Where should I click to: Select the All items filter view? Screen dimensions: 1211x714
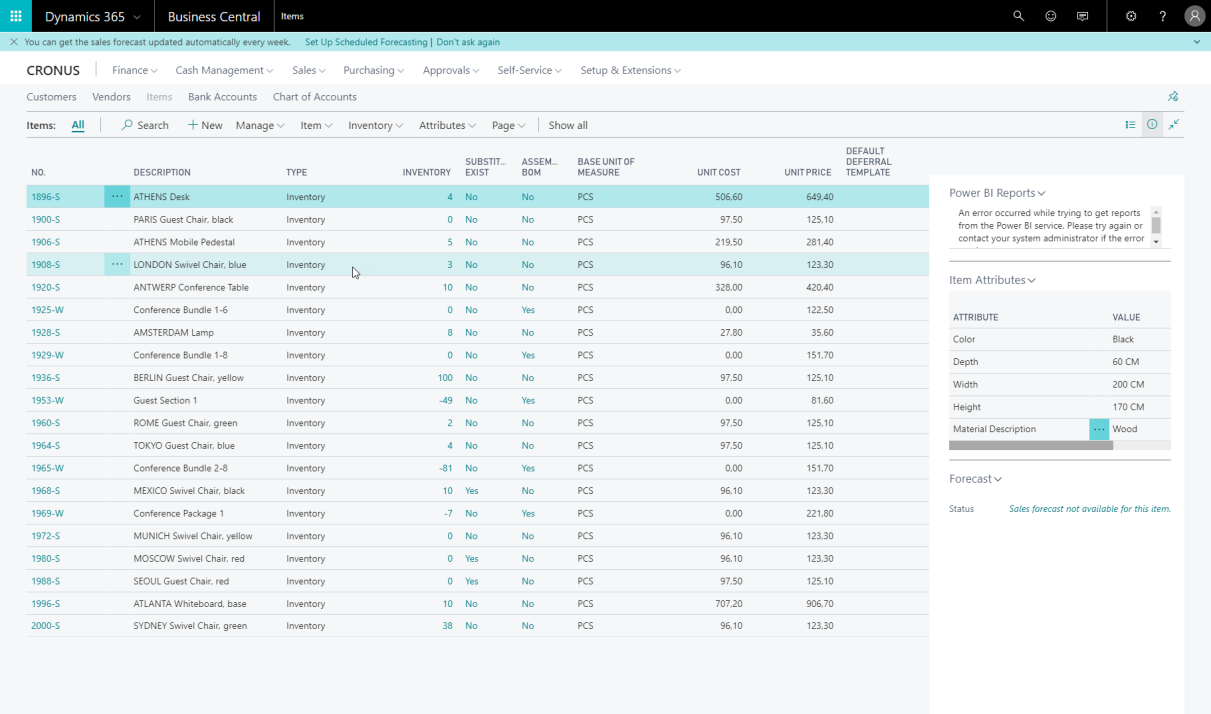(78, 125)
